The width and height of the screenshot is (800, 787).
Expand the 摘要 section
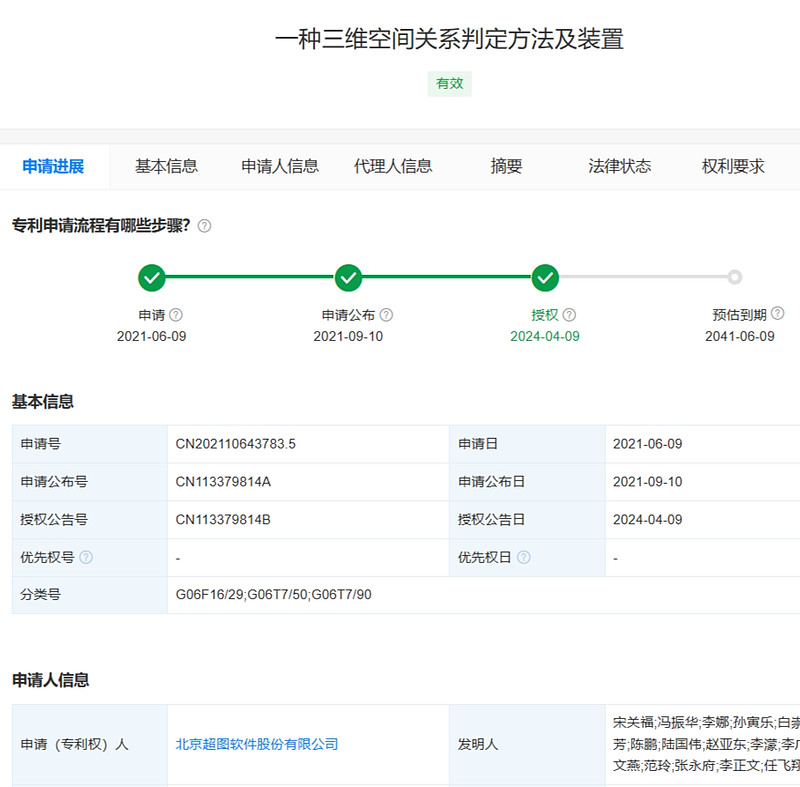(x=506, y=166)
